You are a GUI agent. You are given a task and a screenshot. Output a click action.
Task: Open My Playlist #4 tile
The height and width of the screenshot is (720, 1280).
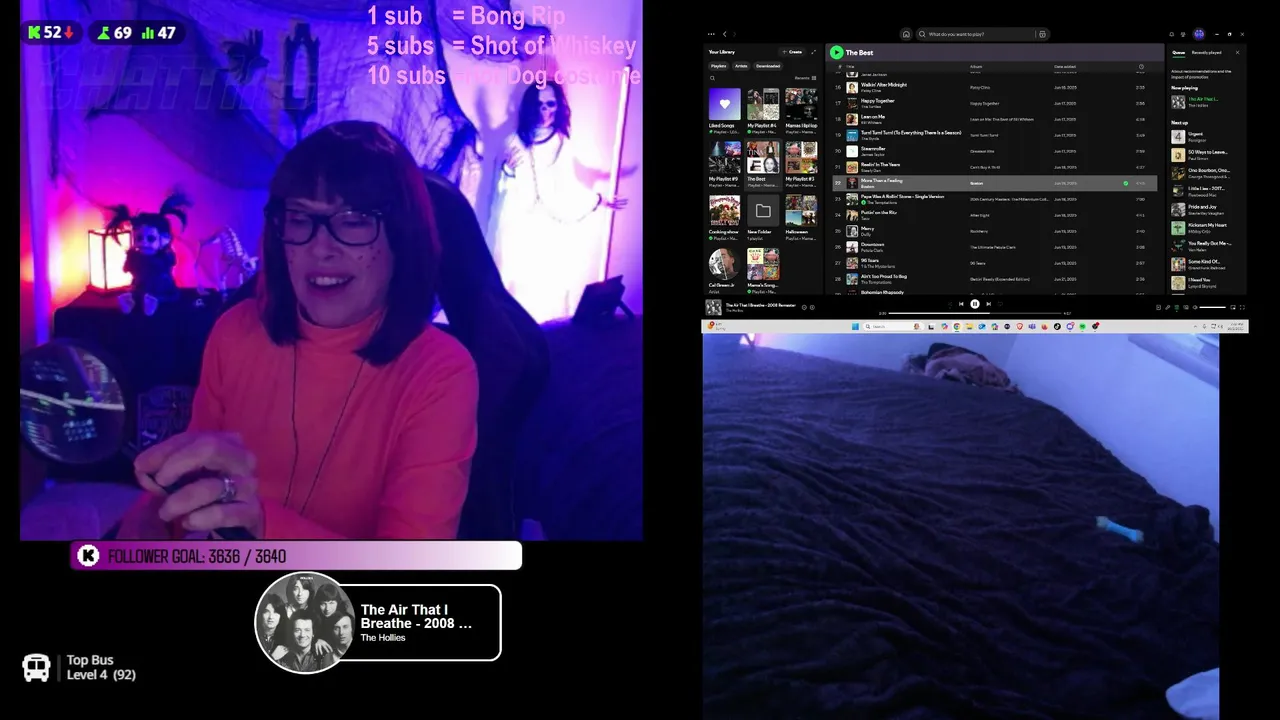[x=763, y=110]
